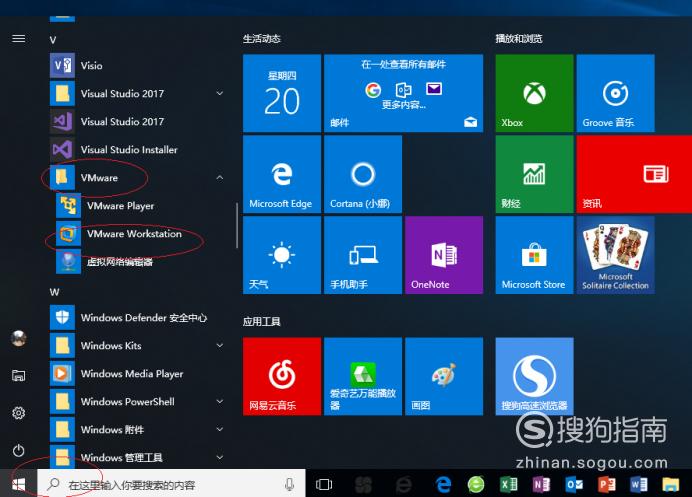
Task: Open File Explorer from Start sidebar
Action: click(x=19, y=376)
